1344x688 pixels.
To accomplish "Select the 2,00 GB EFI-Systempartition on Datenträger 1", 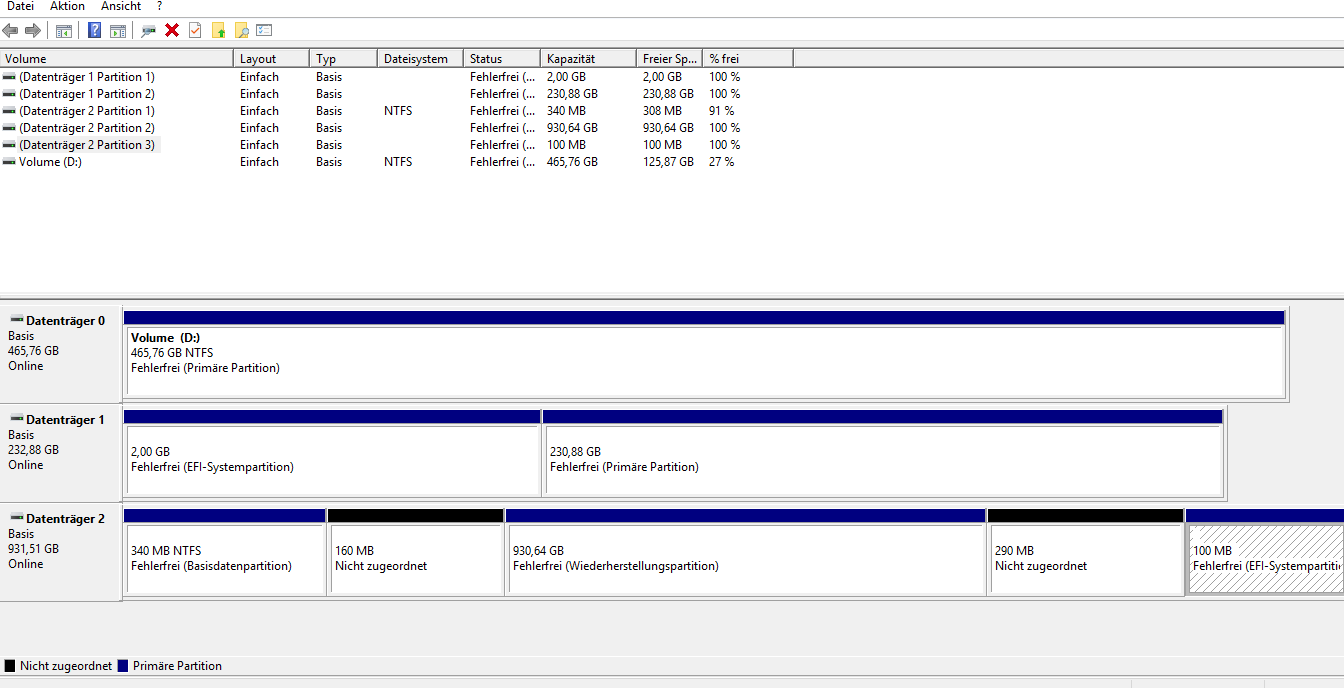I will [330, 455].
